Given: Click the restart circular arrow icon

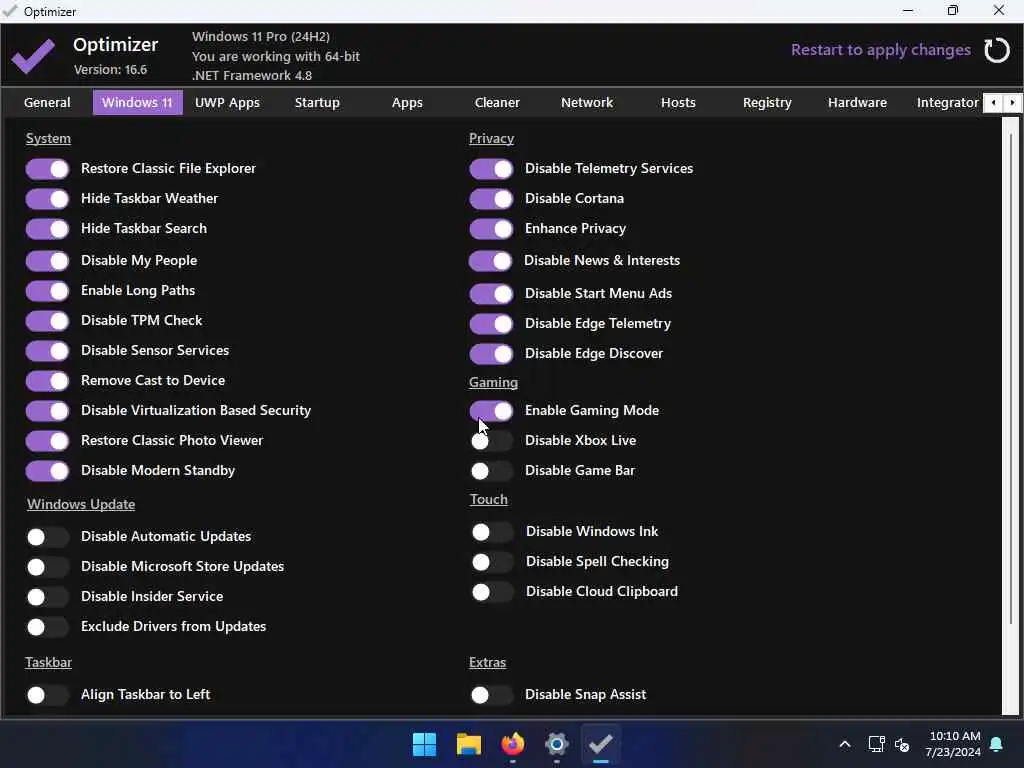Looking at the screenshot, I should (x=997, y=50).
